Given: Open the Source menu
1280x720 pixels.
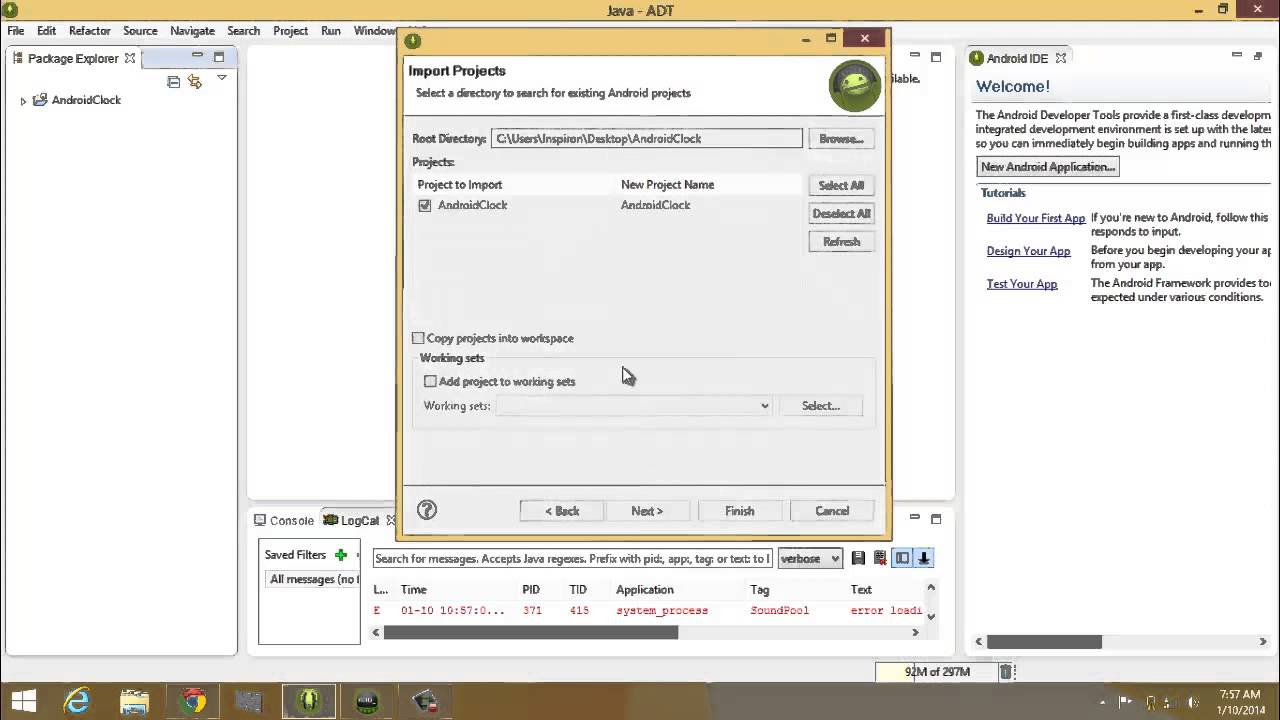Looking at the screenshot, I should tap(140, 31).
